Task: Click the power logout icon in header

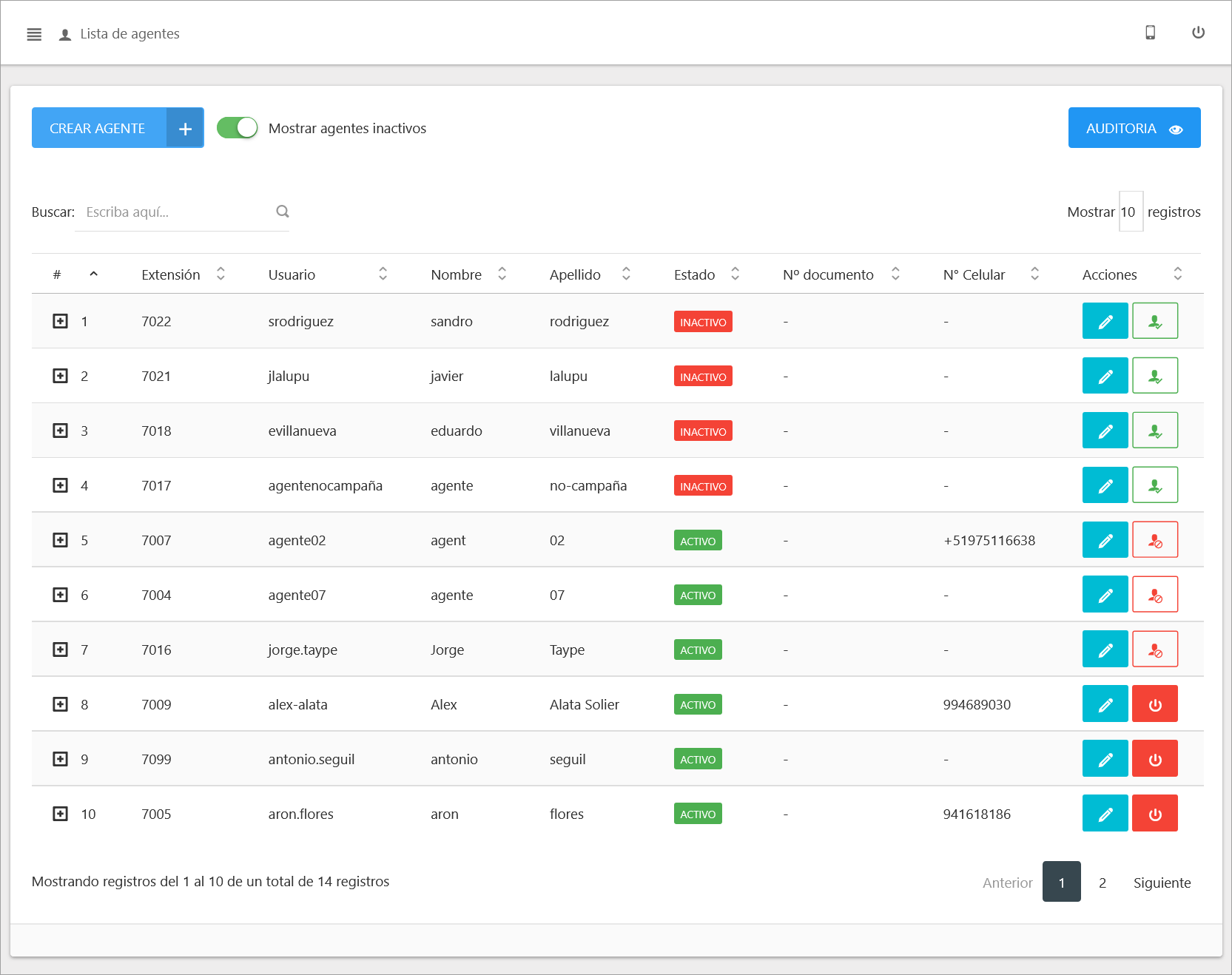Action: 1198,33
